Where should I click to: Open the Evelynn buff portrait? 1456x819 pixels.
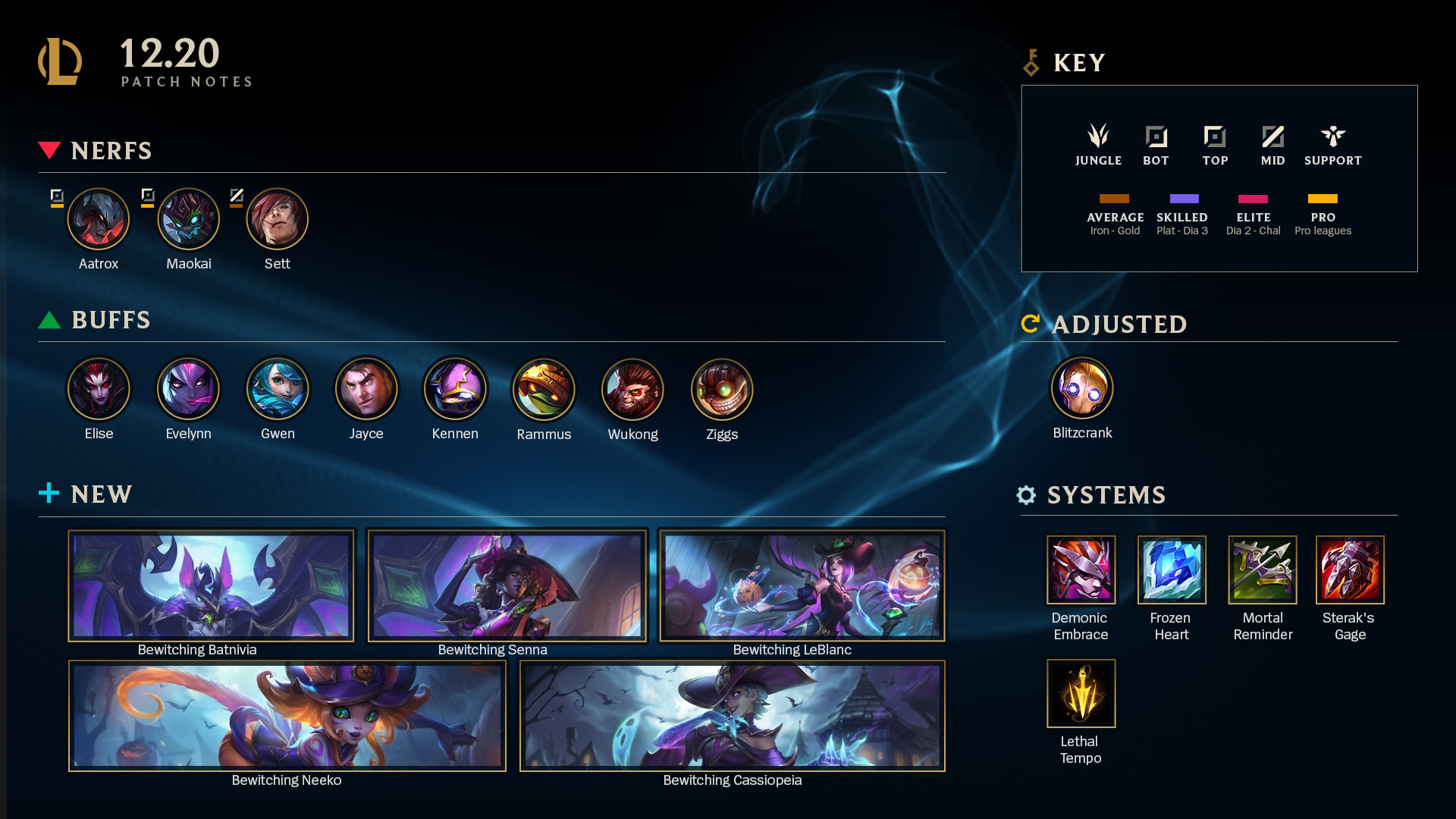pyautogui.click(x=188, y=389)
